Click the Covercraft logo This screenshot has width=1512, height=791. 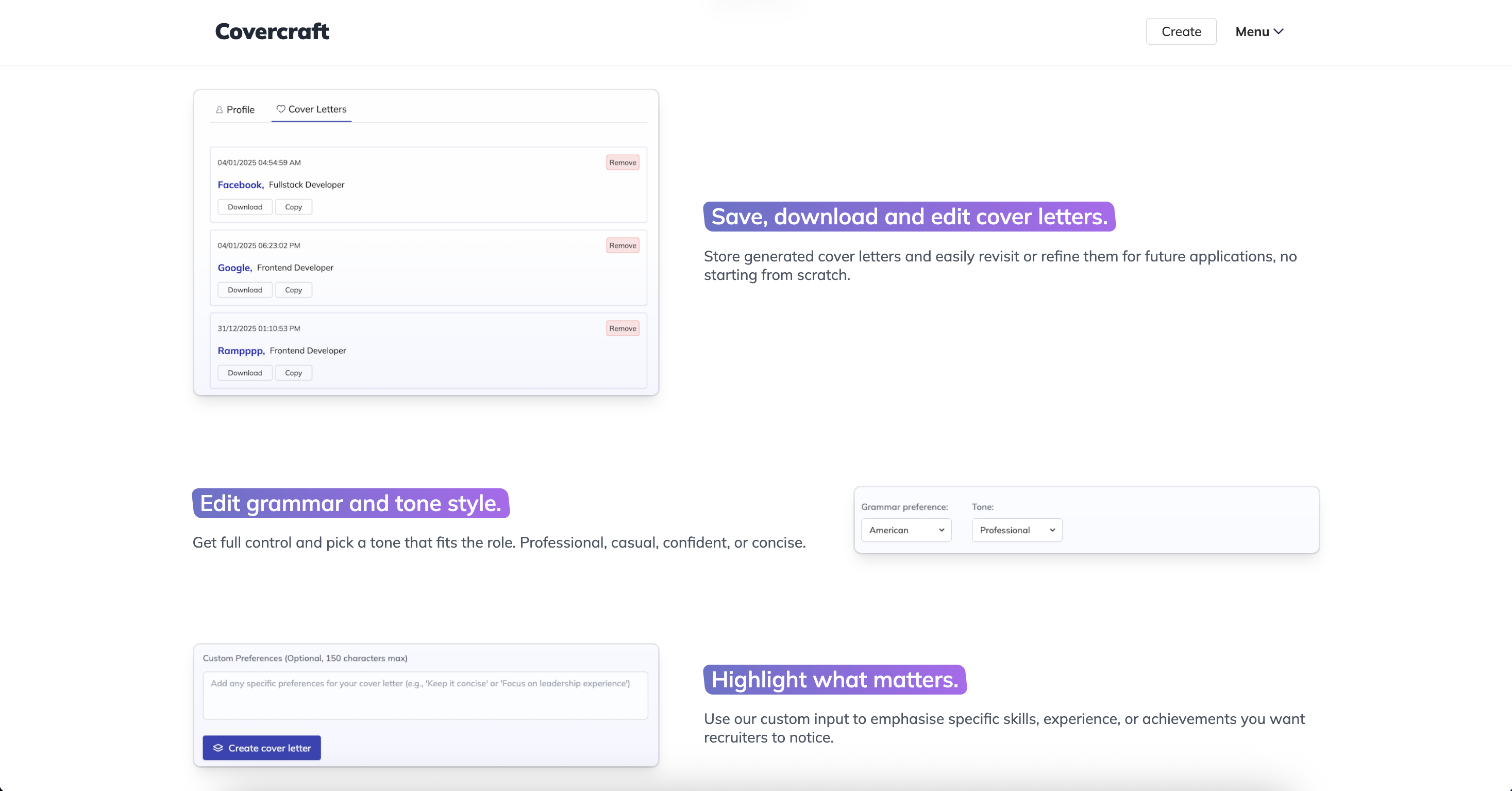point(272,31)
